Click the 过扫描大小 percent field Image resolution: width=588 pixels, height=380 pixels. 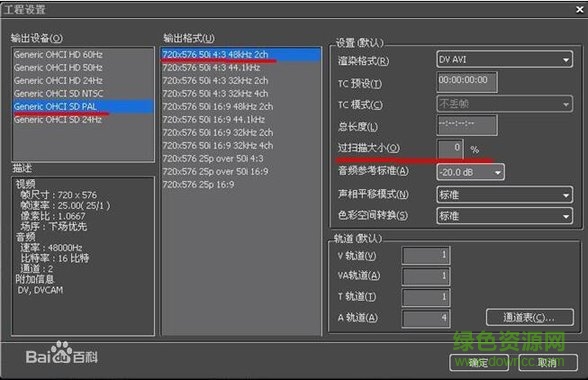[x=450, y=149]
